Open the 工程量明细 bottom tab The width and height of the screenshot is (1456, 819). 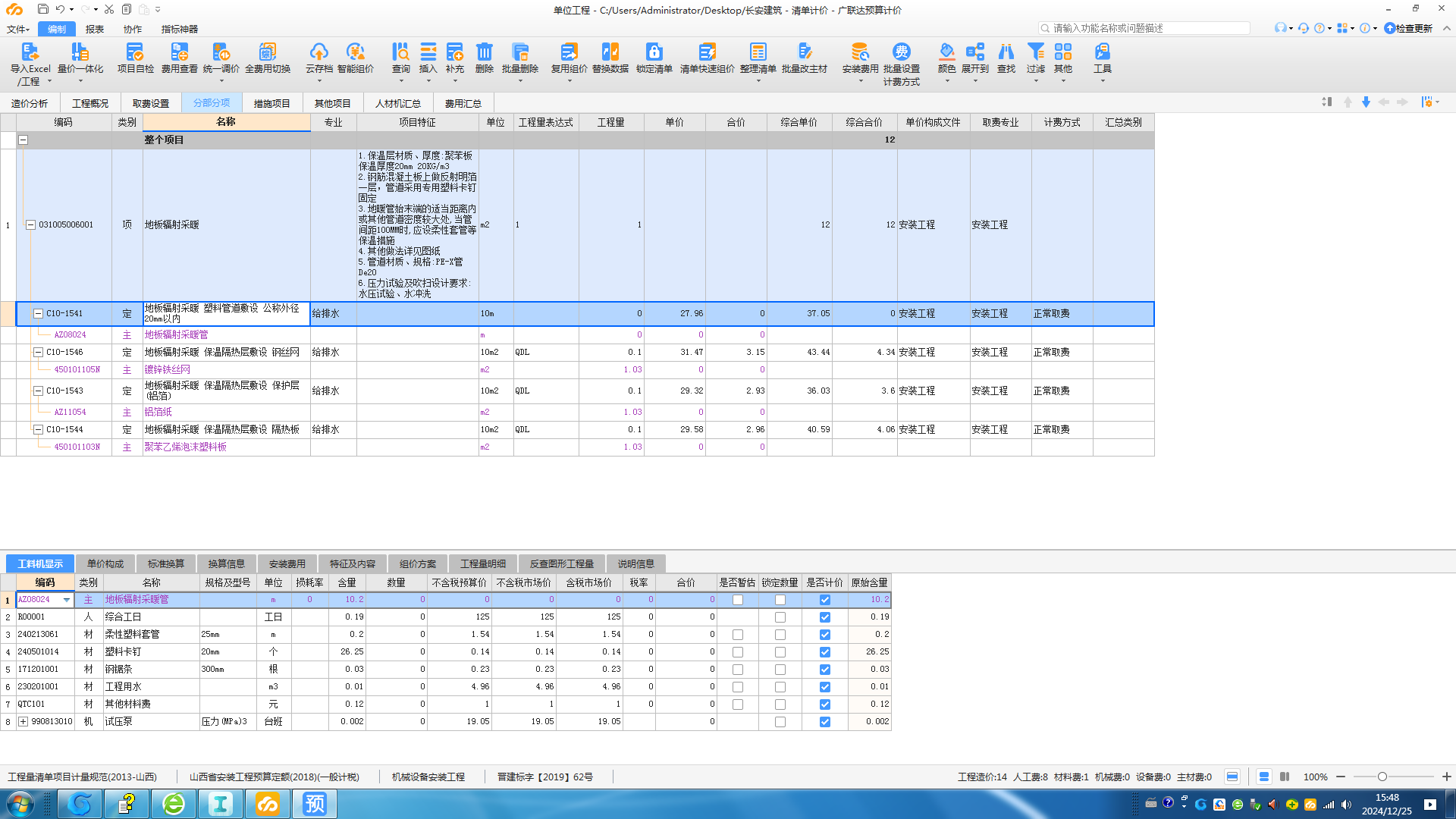click(482, 563)
